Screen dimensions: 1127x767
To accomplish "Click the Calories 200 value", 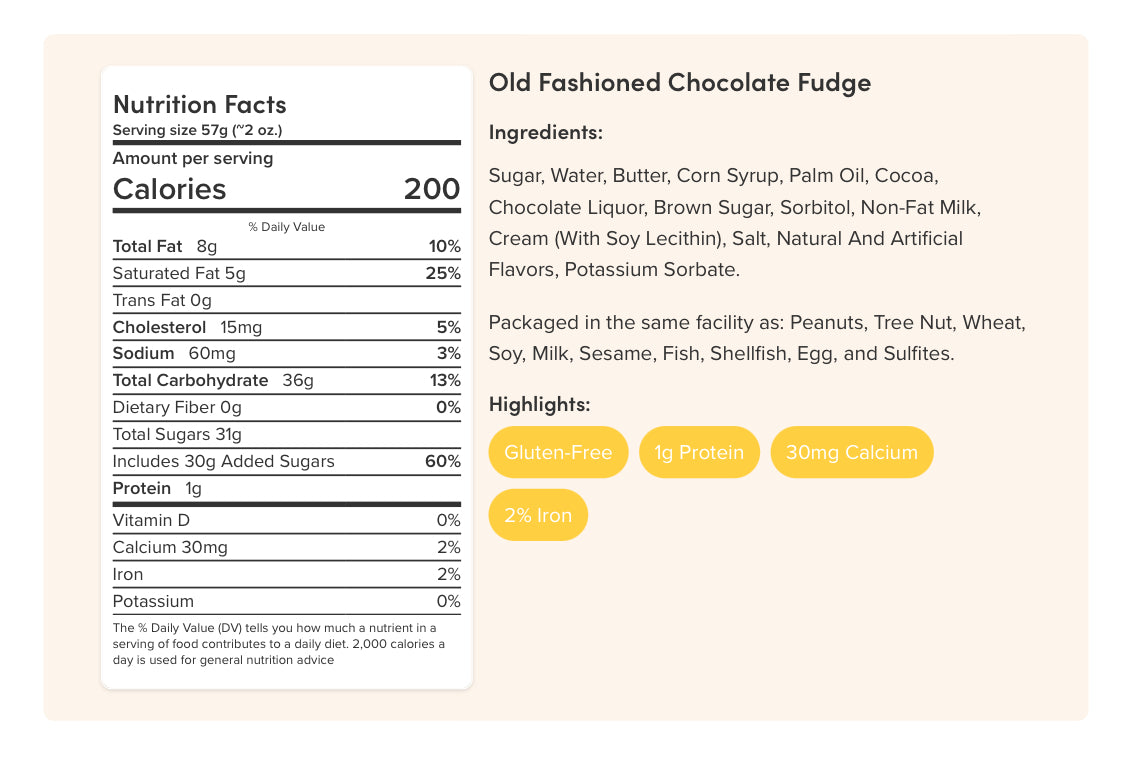I will pyautogui.click(x=432, y=189).
